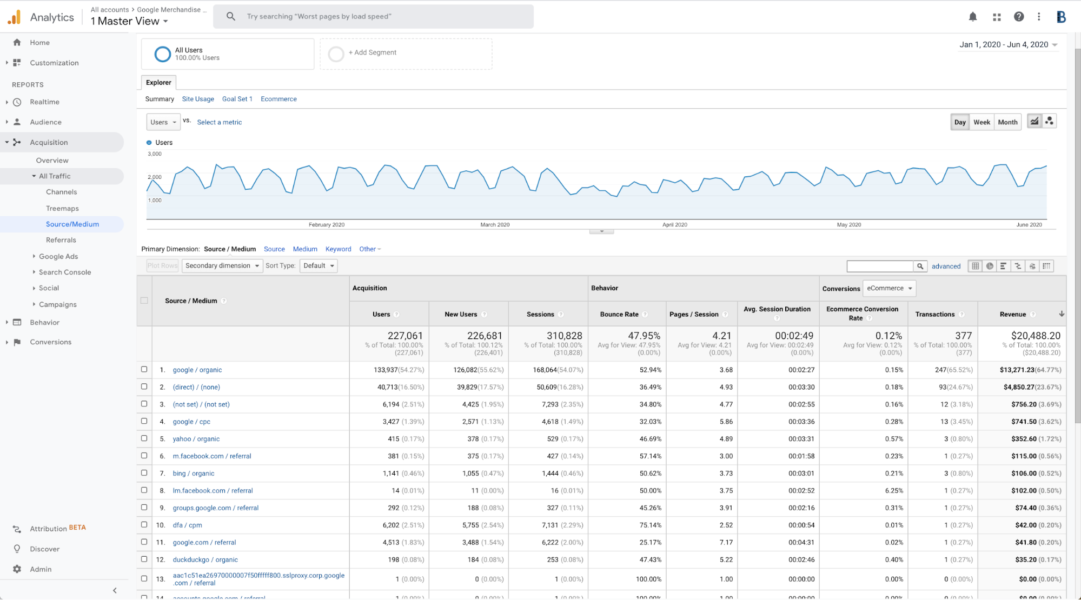Collapse the All Traffic tree section

pyautogui.click(x=34, y=177)
